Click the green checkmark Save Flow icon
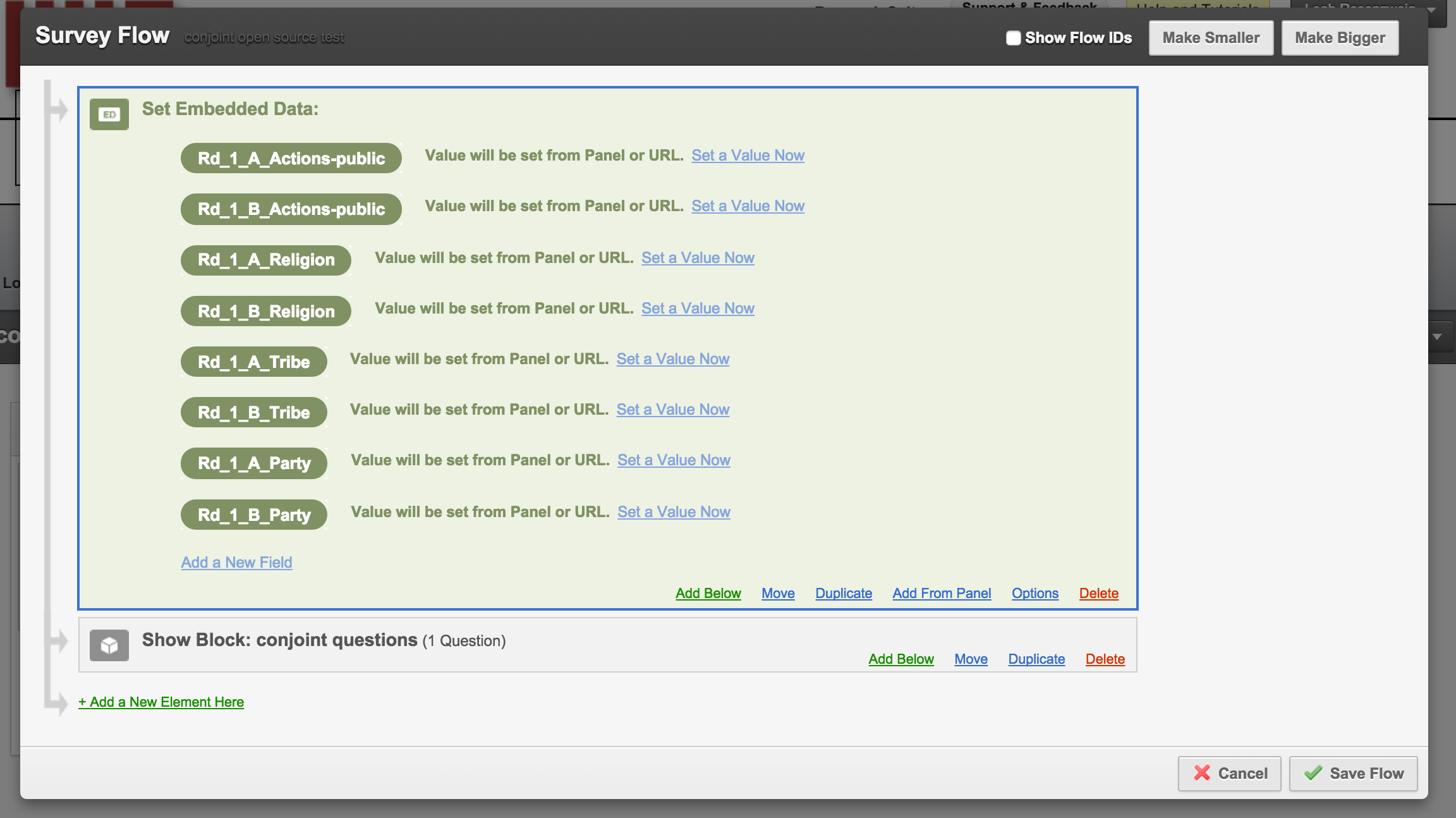Screen dimensions: 1456x818 (x=1313, y=773)
